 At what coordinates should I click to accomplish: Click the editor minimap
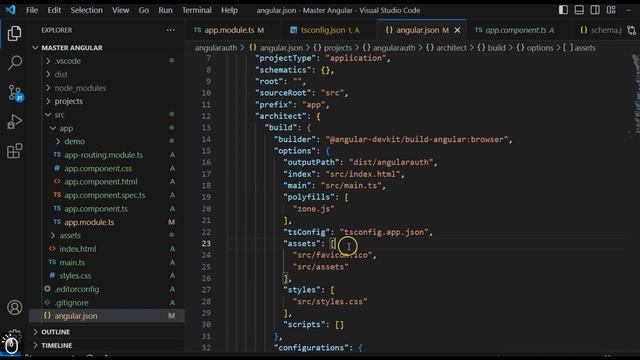pos(635,94)
